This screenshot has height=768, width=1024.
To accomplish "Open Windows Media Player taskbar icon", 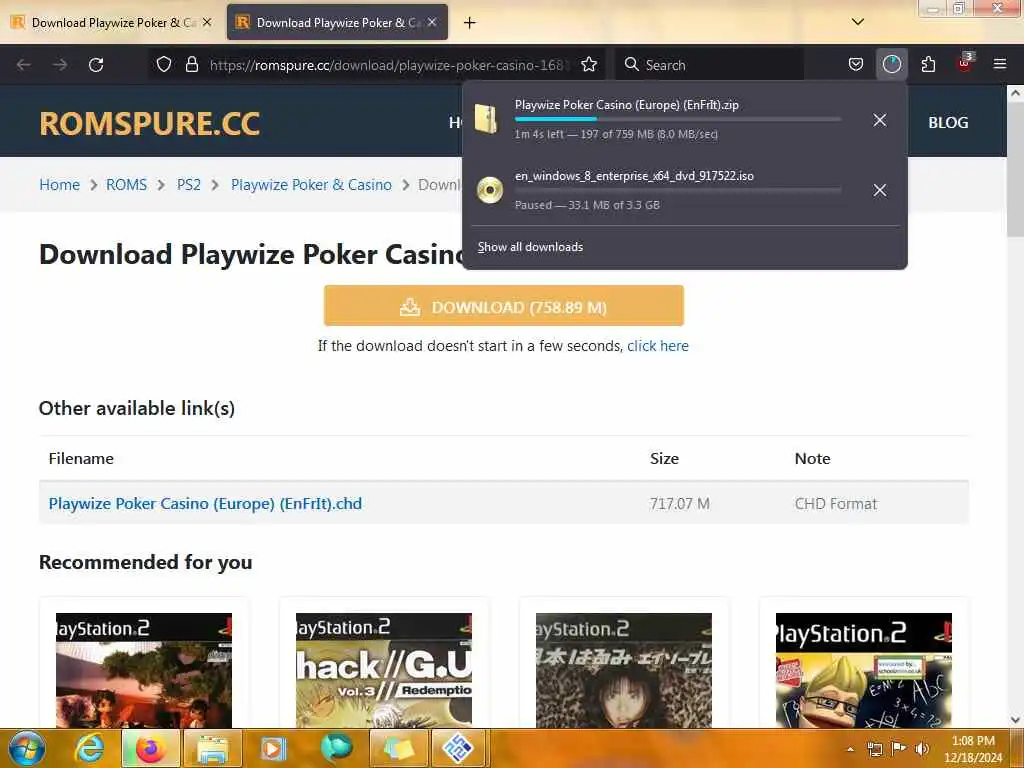I will pyautogui.click(x=274, y=748).
